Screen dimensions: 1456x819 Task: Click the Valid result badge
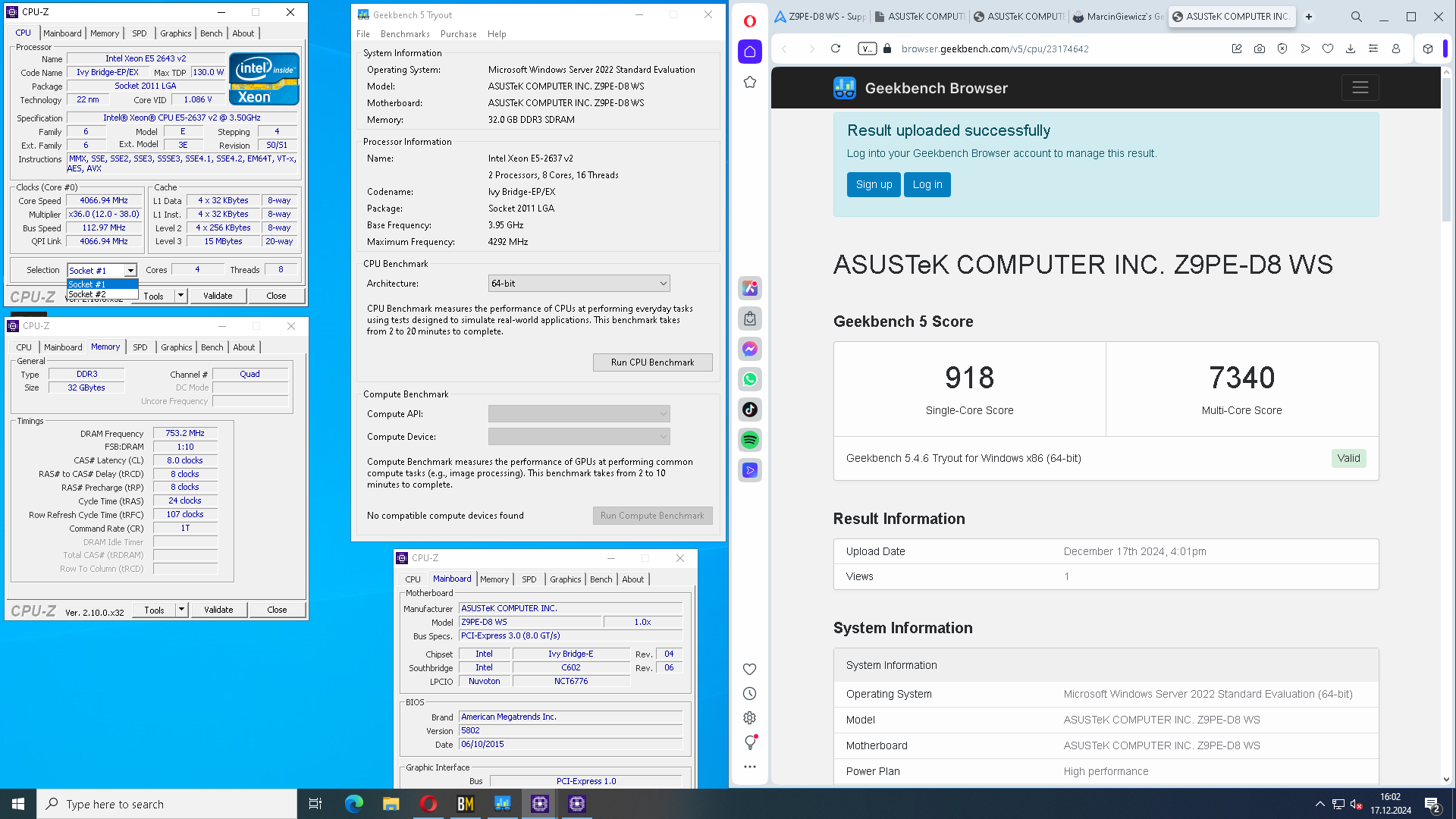coord(1348,458)
